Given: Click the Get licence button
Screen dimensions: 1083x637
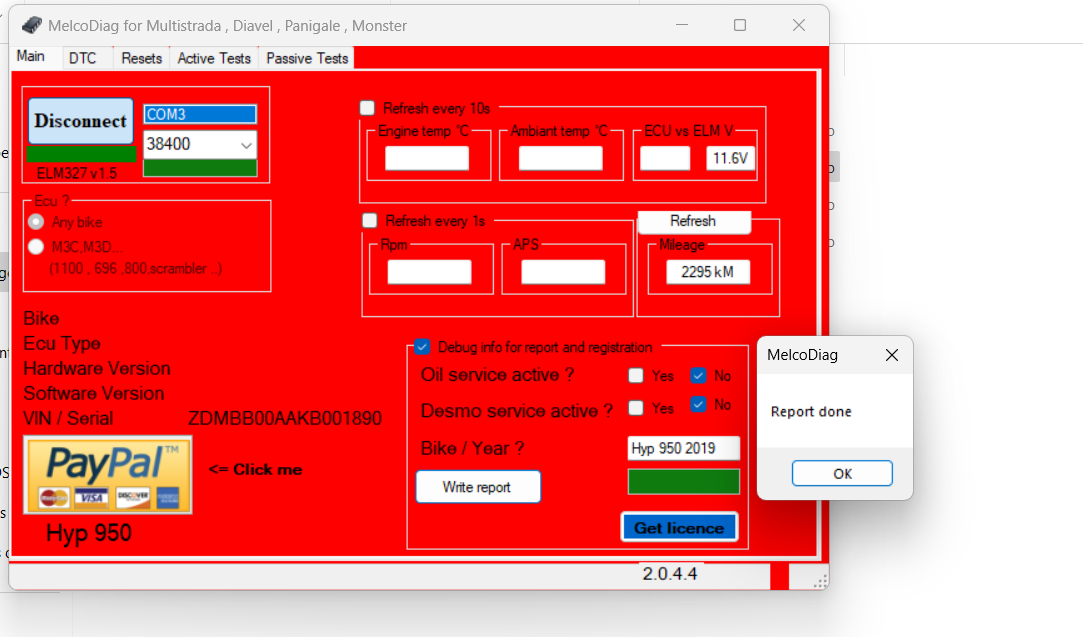Looking at the screenshot, I should pyautogui.click(x=679, y=527).
